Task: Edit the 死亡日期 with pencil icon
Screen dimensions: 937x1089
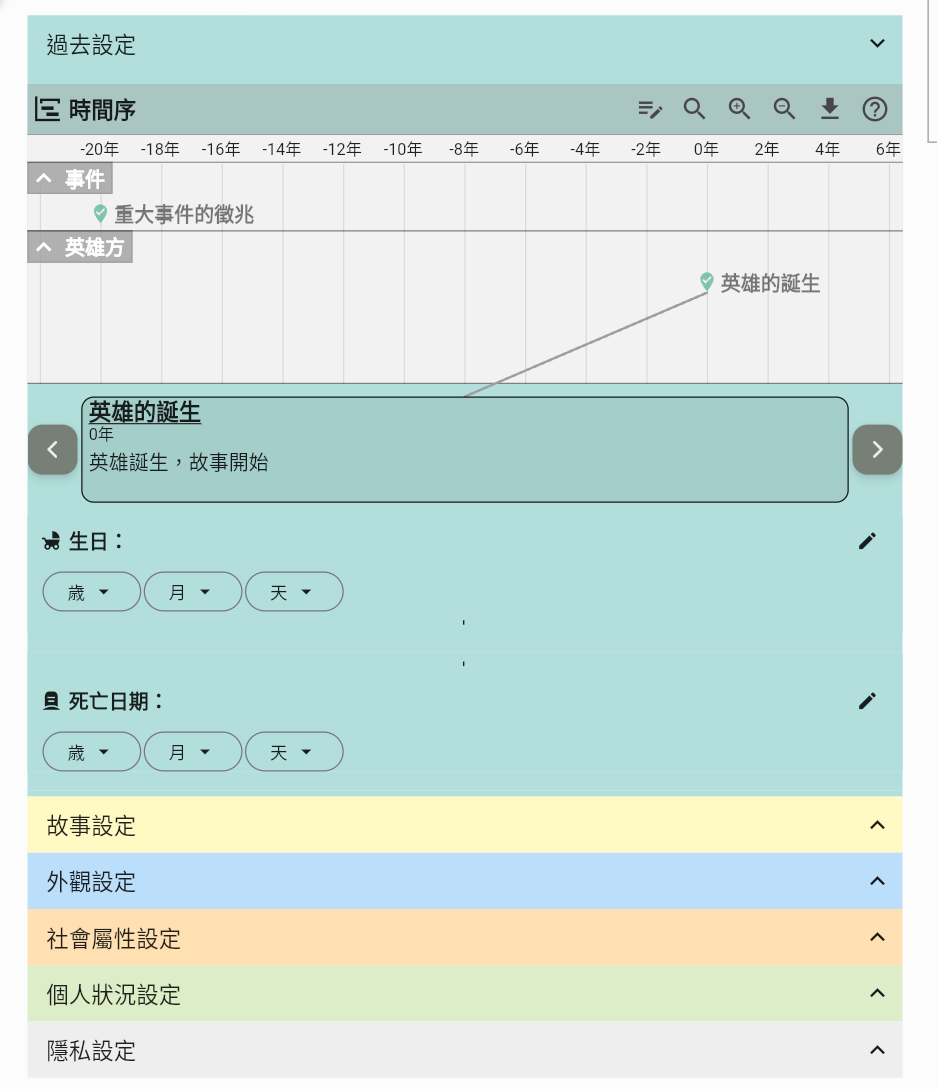Action: [x=867, y=701]
